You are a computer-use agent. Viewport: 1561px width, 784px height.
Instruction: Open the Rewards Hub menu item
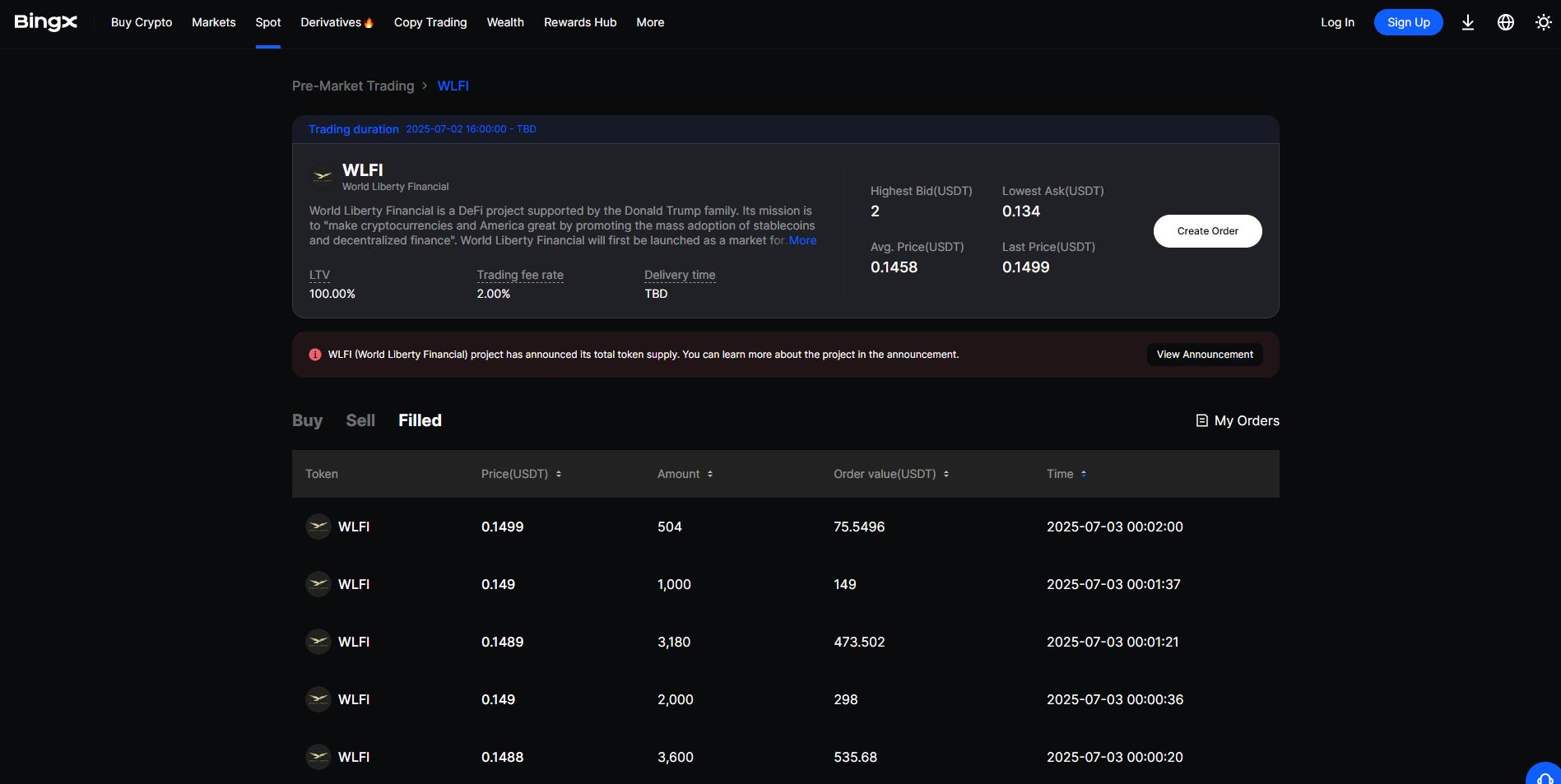click(580, 22)
